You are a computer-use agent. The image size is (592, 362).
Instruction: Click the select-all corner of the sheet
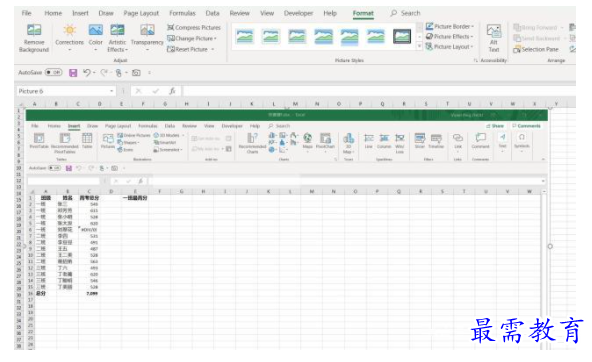click(x=19, y=104)
